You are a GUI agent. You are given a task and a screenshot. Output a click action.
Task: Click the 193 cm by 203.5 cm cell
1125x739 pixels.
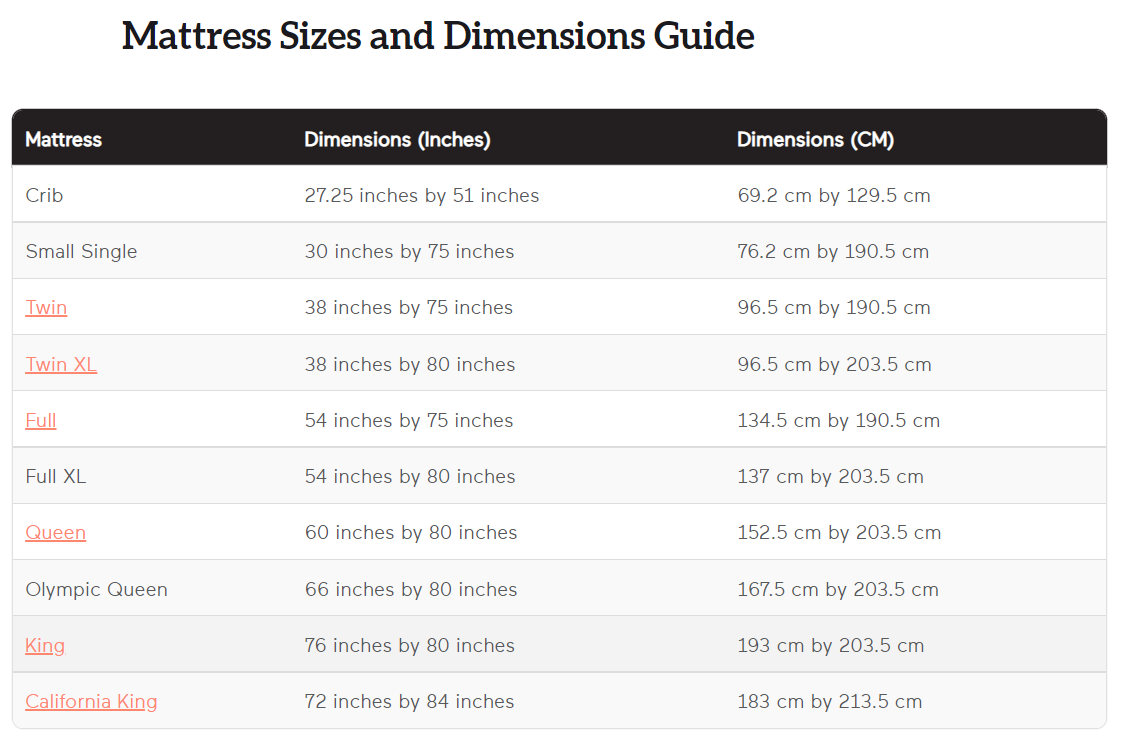click(831, 645)
